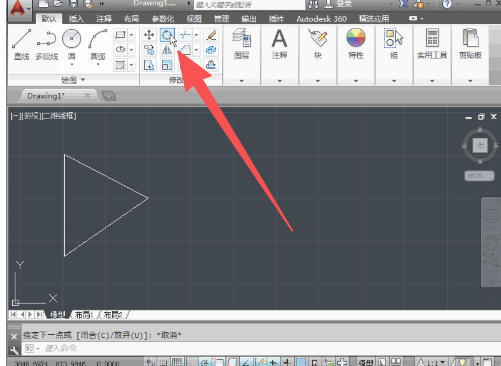Switch to the Autodesk 360 ribbon tab
The width and height of the screenshot is (501, 366).
(322, 19)
